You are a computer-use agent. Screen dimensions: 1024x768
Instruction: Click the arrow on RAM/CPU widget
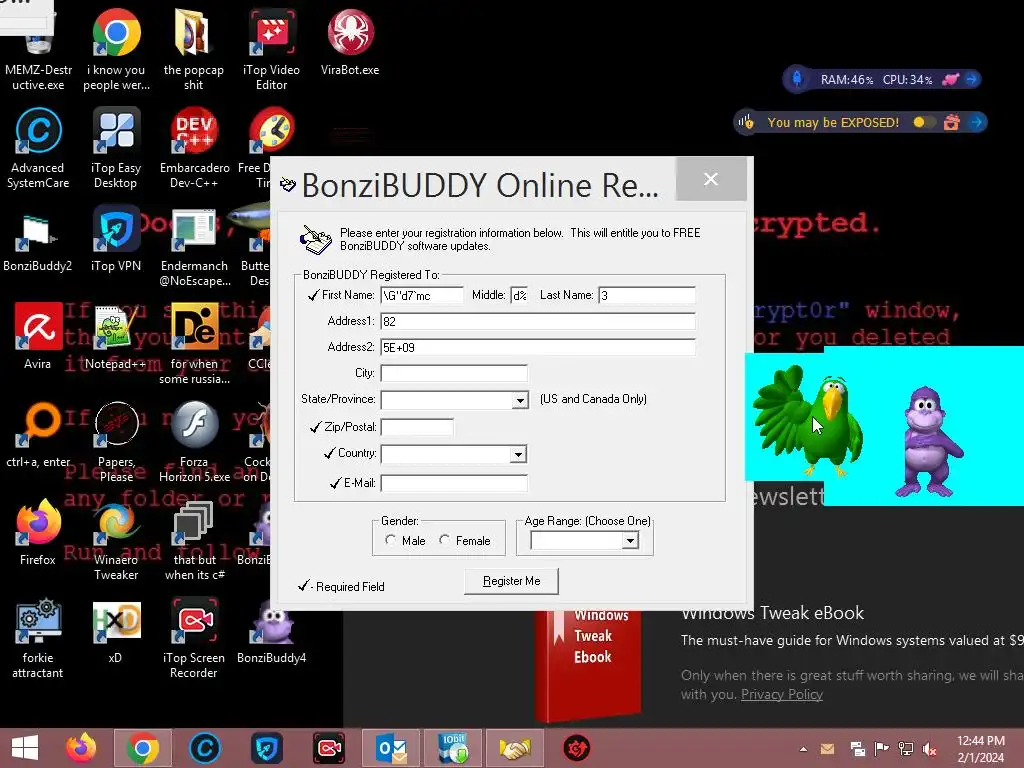click(x=972, y=79)
